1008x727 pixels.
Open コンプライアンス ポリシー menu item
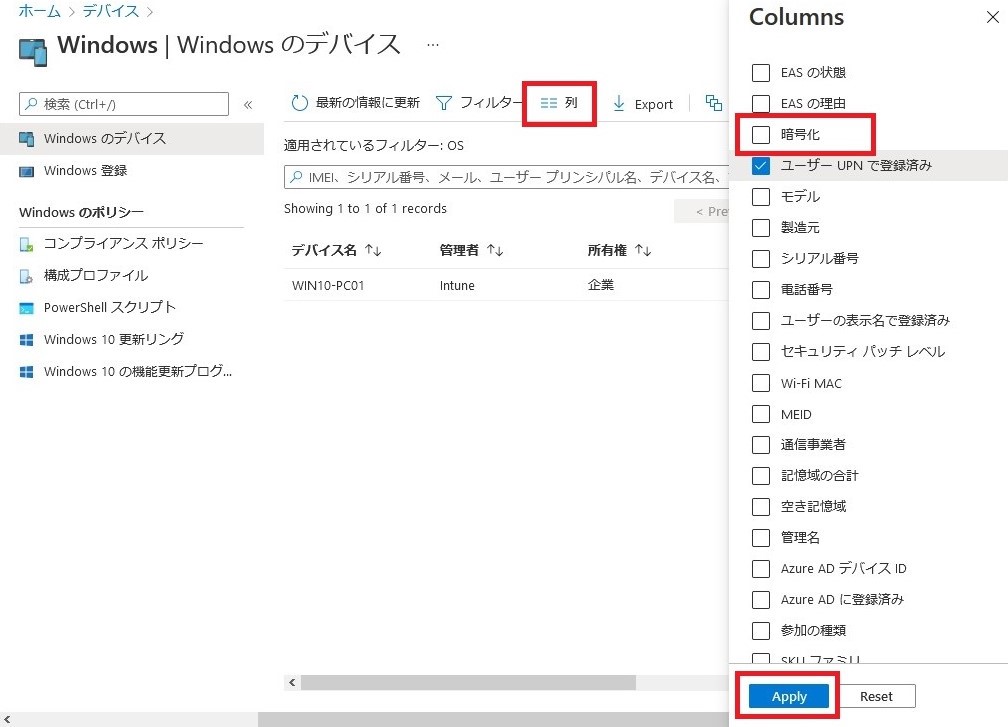132,244
